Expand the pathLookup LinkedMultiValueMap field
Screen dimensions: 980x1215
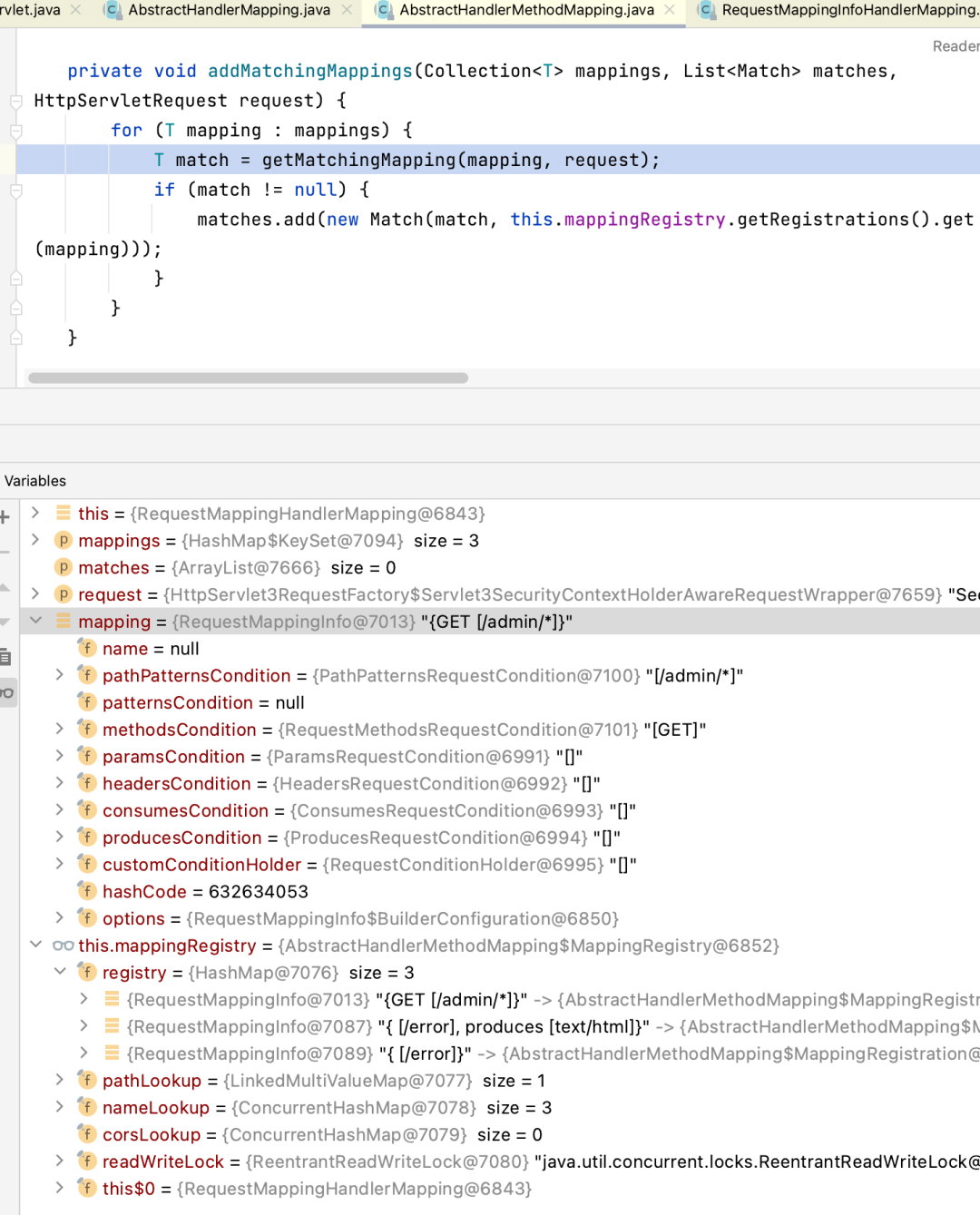coord(60,1080)
